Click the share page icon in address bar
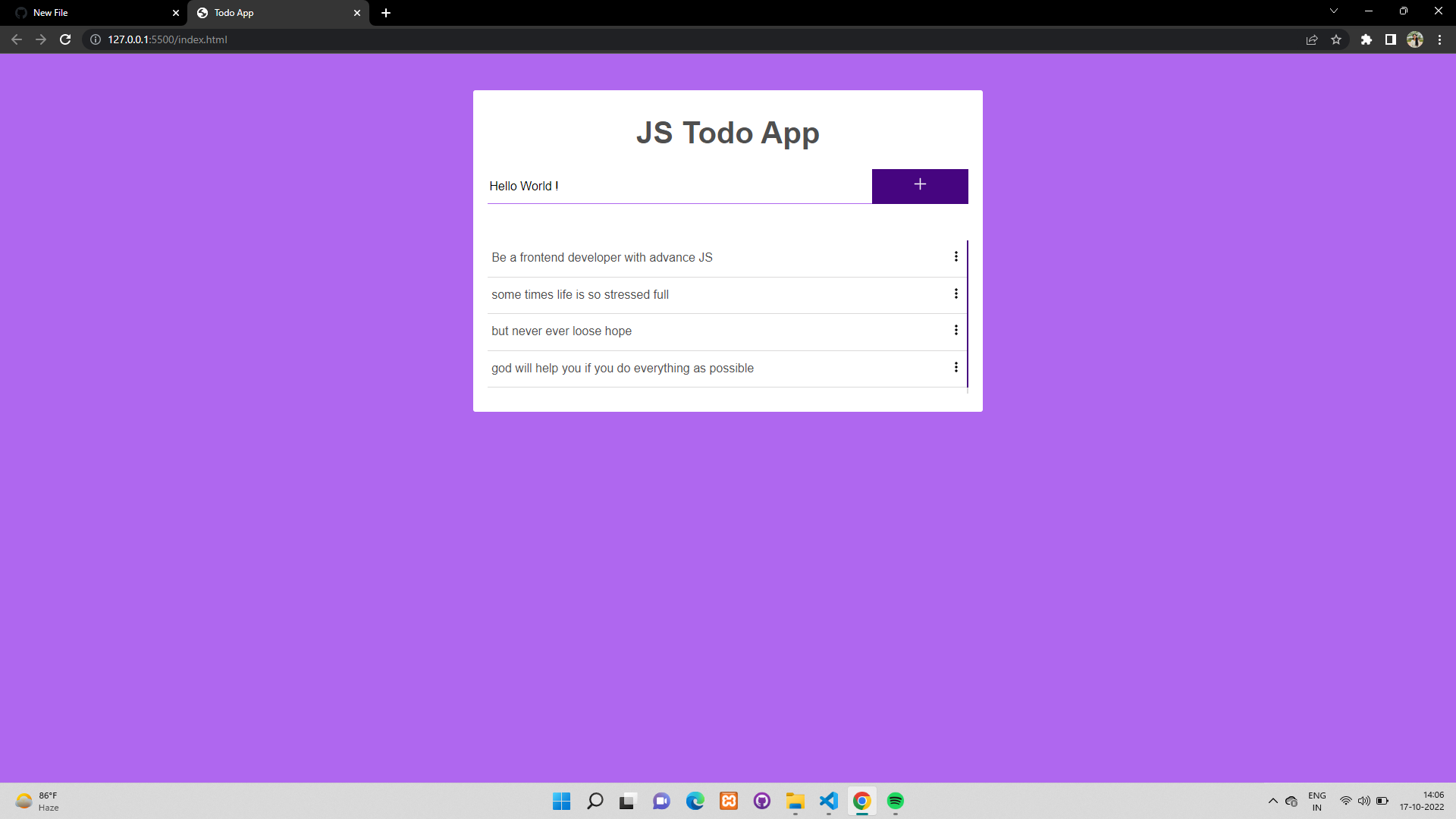 pyautogui.click(x=1312, y=39)
